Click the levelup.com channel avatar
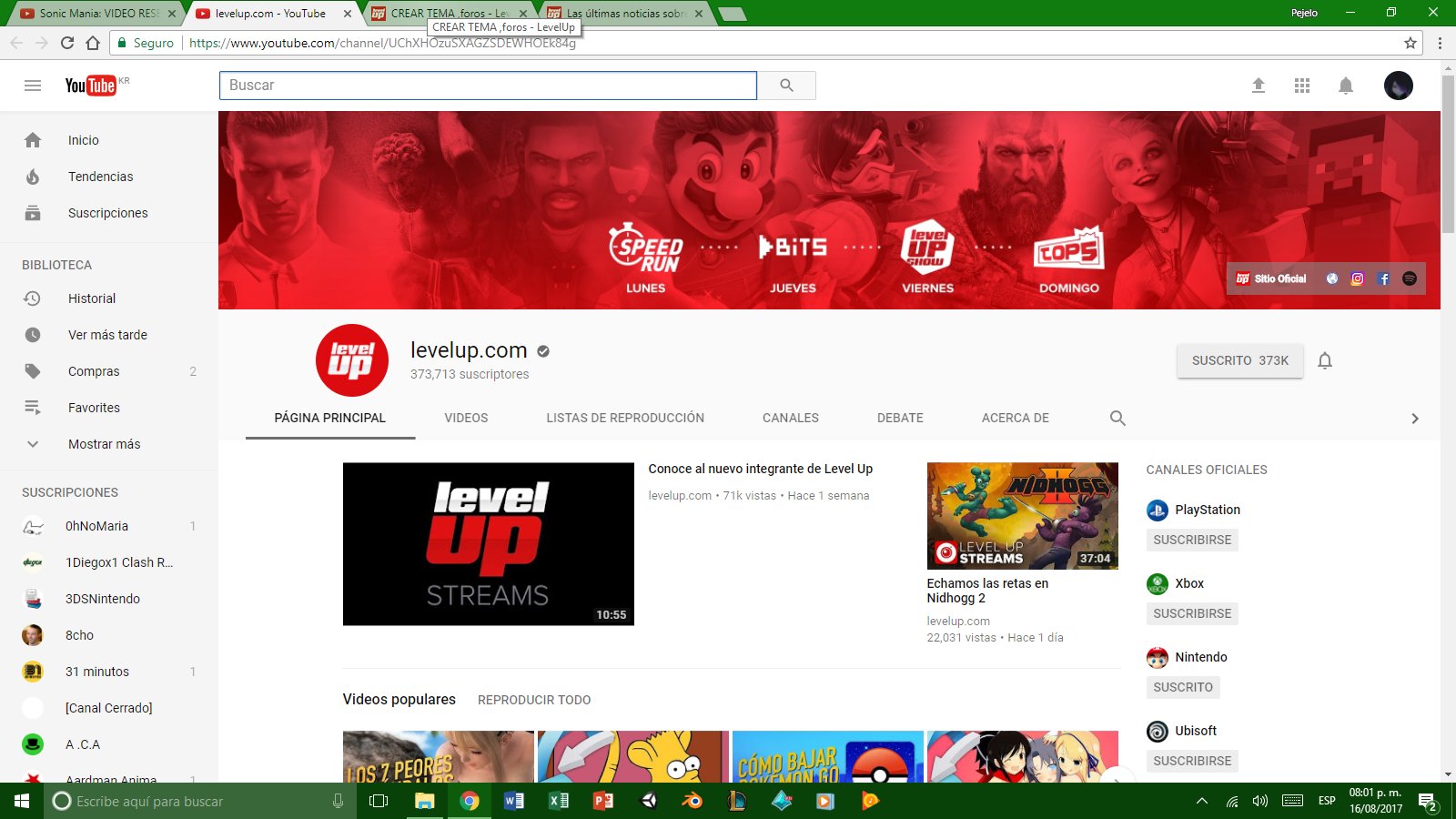 click(352, 360)
